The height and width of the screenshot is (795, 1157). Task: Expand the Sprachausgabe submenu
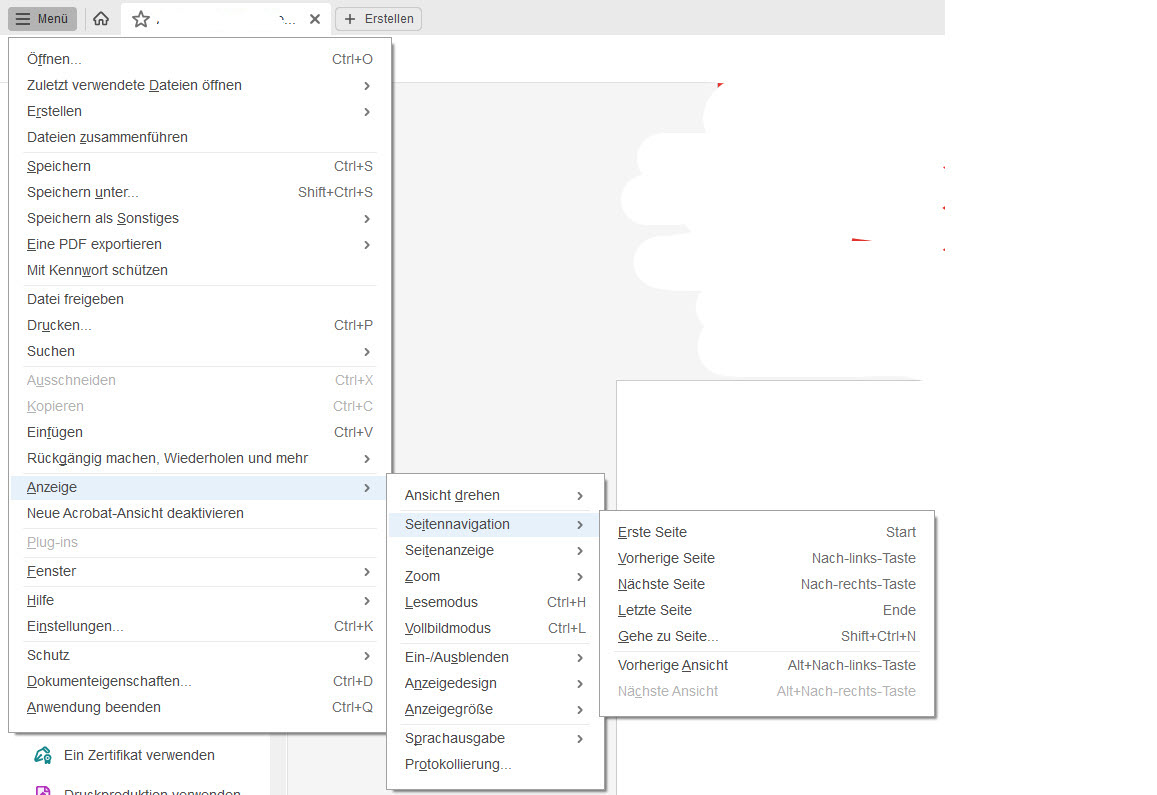point(494,738)
